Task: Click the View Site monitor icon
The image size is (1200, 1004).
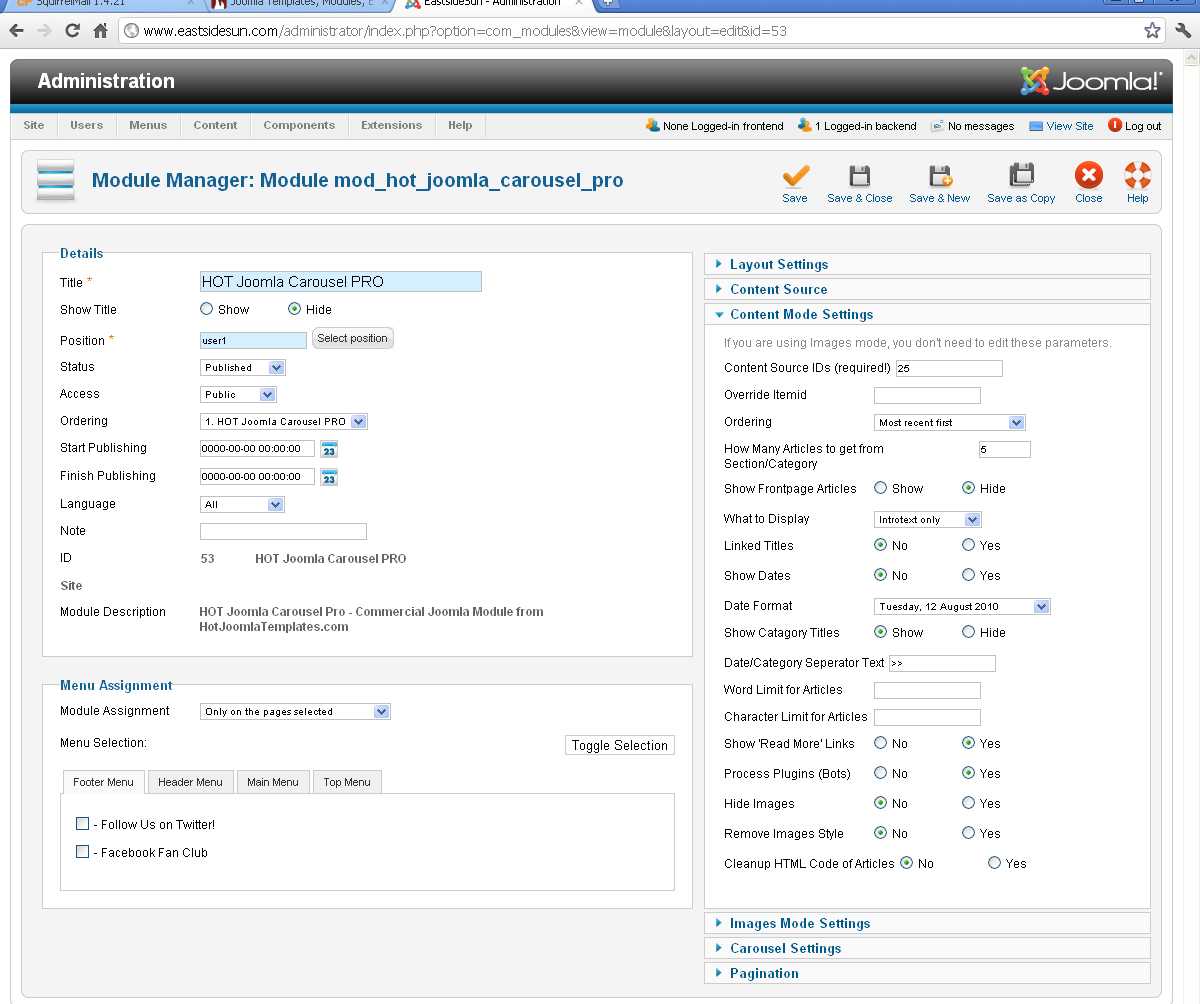Action: click(1036, 126)
